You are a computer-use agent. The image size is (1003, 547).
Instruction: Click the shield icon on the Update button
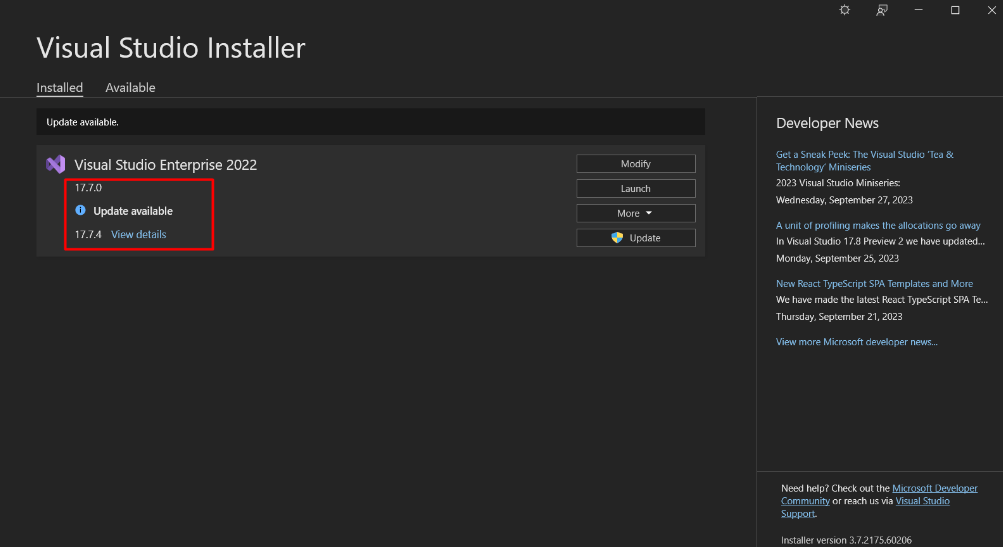[x=617, y=237]
